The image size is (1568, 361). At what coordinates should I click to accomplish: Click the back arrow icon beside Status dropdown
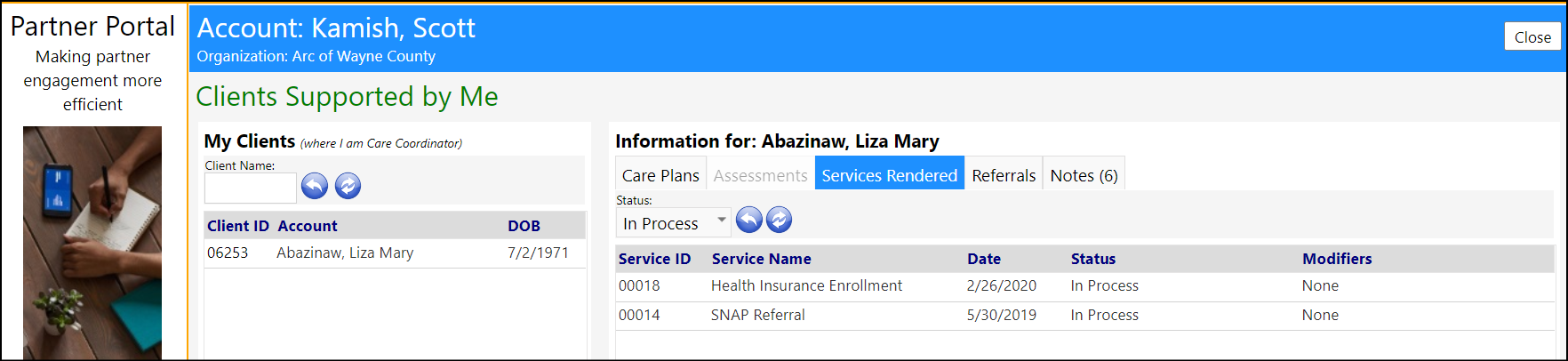[749, 220]
